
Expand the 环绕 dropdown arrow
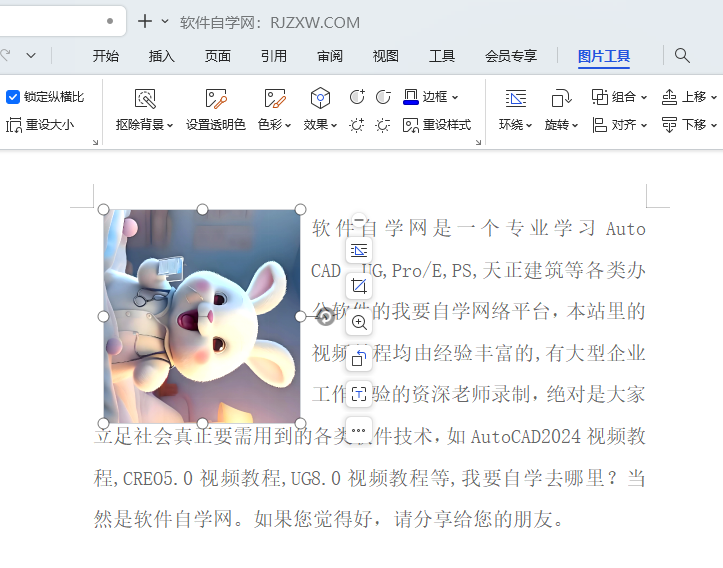point(529,125)
